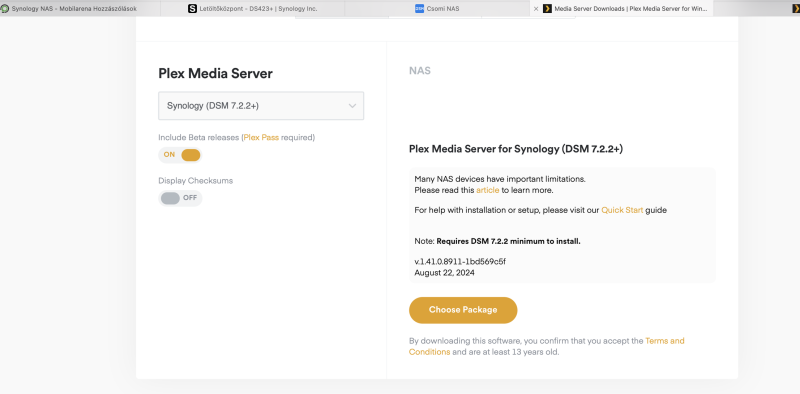Click the version number v.1.41.0.8911 text

460,262
